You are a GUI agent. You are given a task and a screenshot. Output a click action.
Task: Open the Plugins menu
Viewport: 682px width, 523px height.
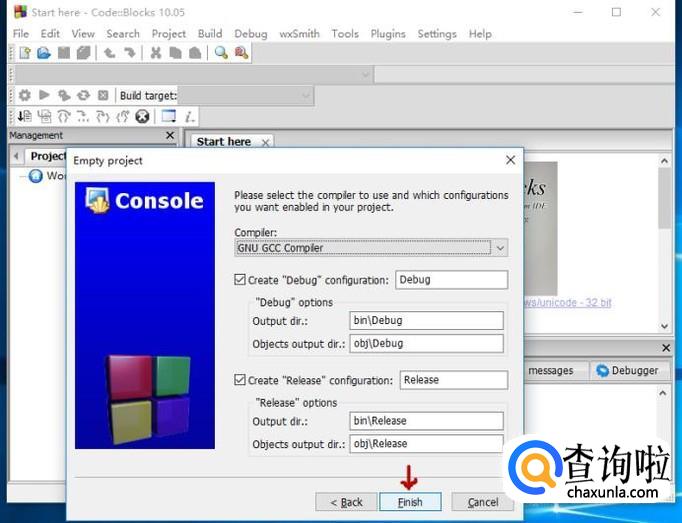click(x=388, y=33)
